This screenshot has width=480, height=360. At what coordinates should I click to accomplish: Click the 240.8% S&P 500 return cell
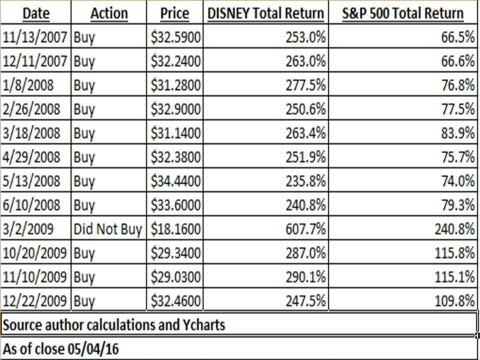(x=403, y=229)
